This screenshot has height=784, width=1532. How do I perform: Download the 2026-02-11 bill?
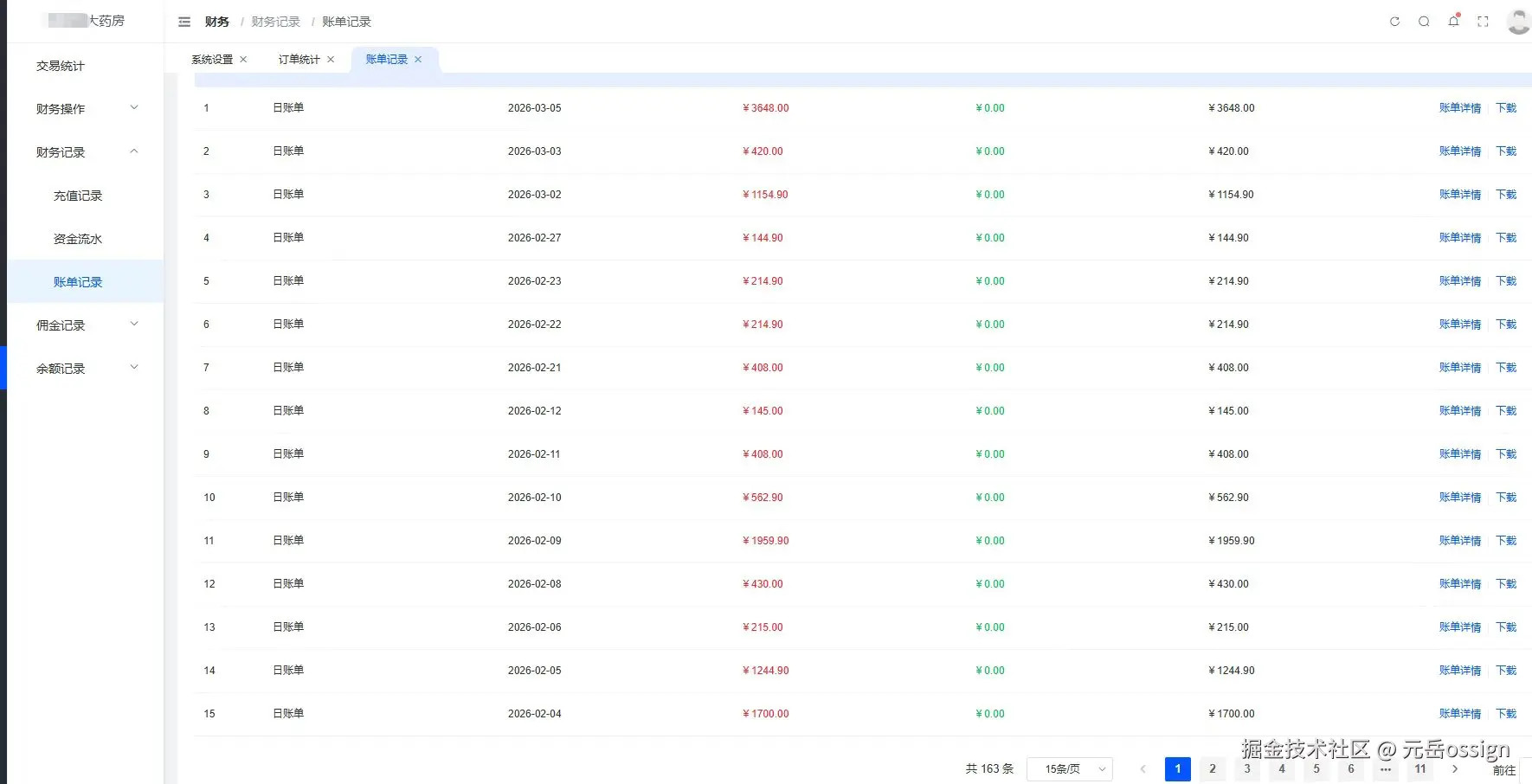tap(1507, 454)
